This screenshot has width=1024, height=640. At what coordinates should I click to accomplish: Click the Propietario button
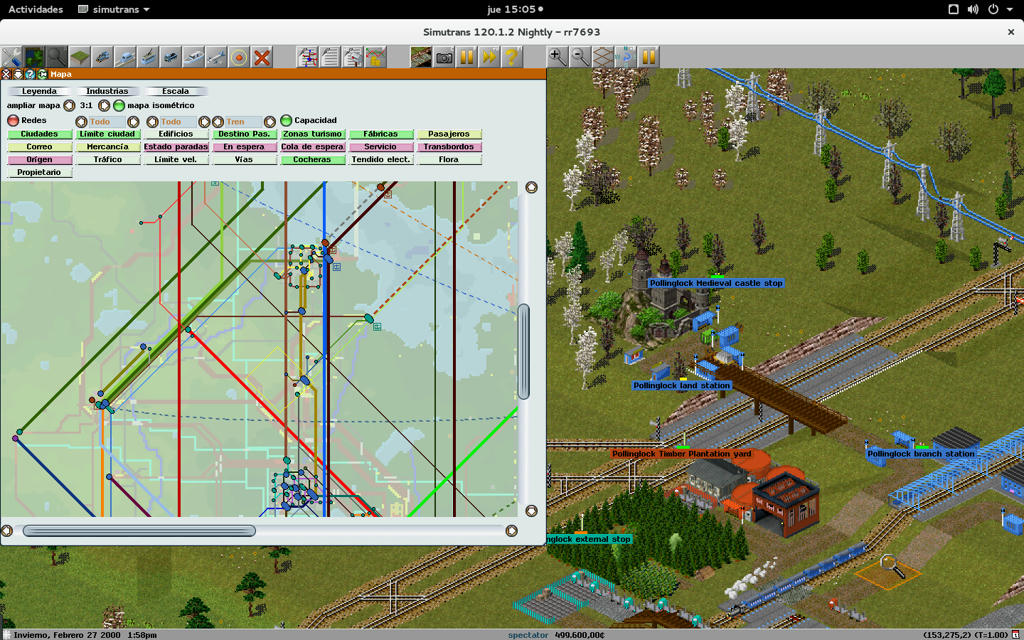(x=39, y=172)
